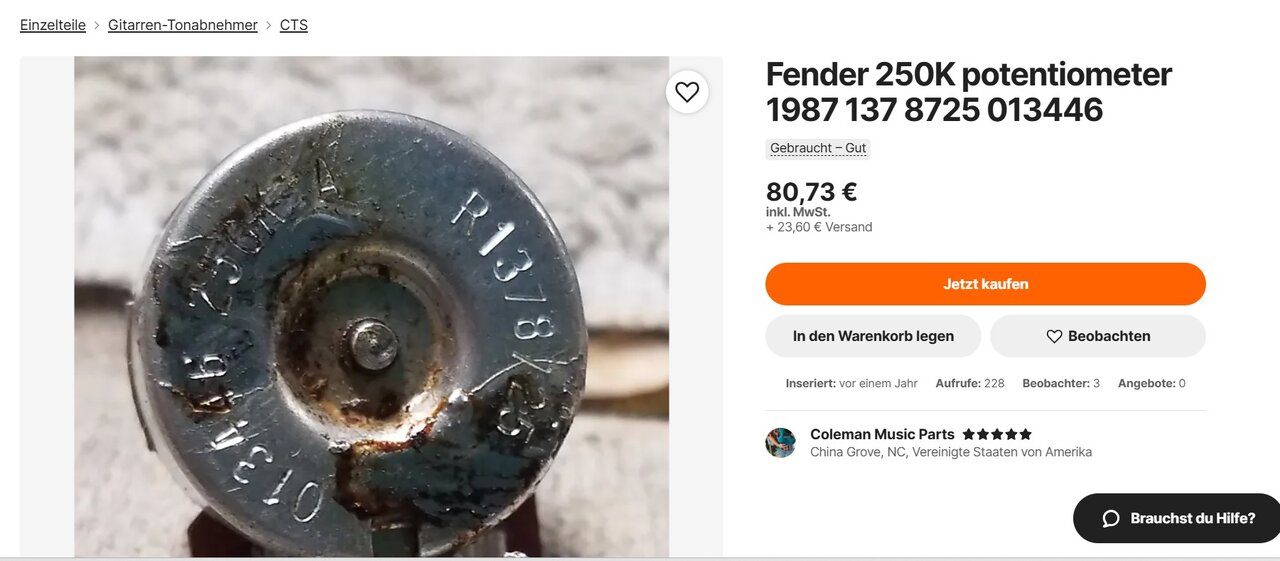The image size is (1280, 561).
Task: Go to Gitarren-Tonabnehmer category
Action: point(183,25)
